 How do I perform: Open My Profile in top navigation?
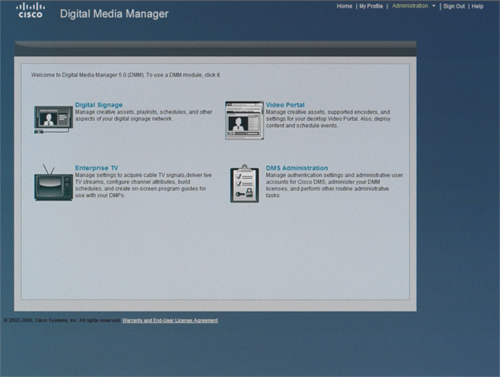371,6
